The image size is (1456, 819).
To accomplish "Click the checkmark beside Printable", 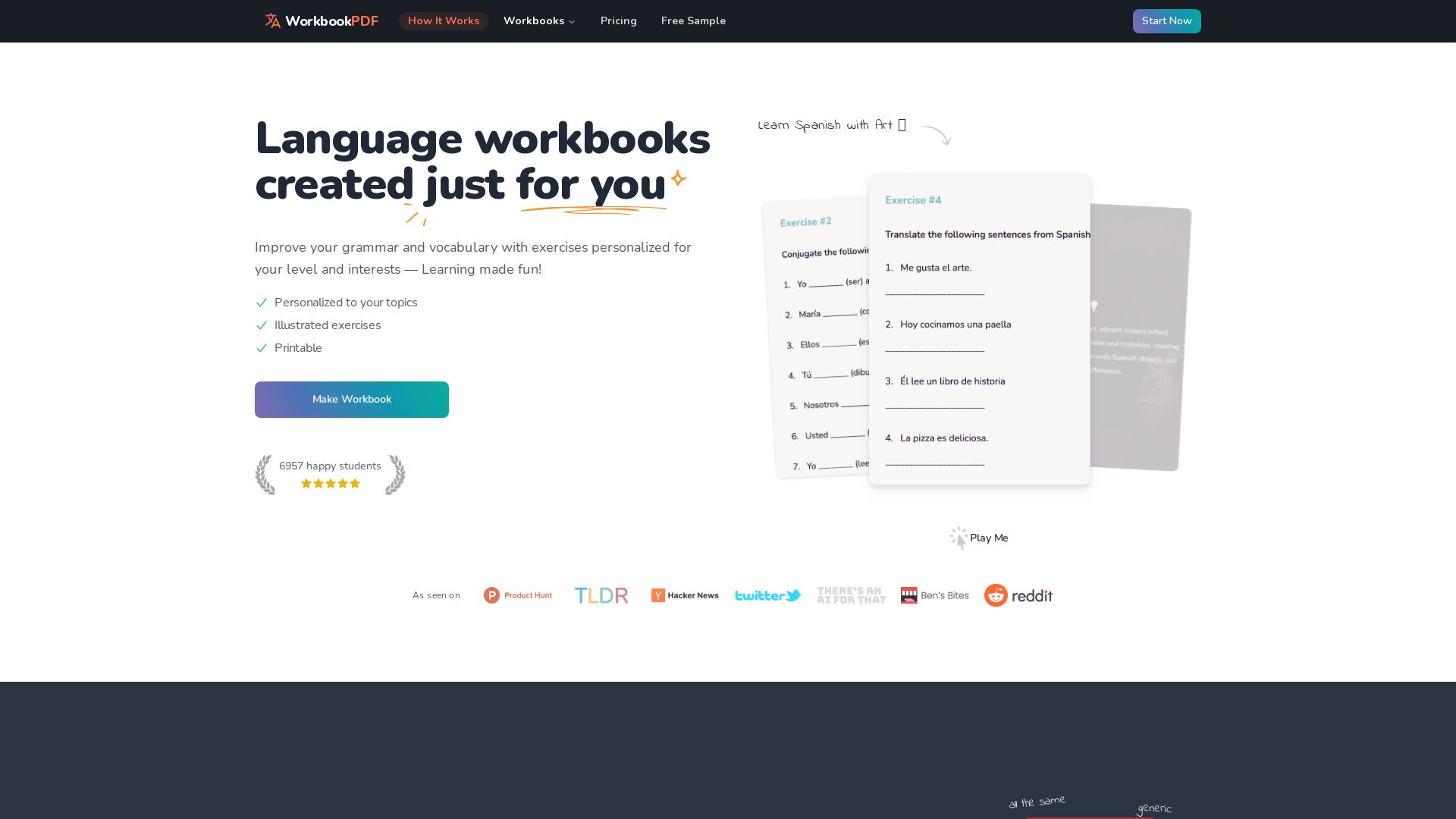I will [x=262, y=348].
